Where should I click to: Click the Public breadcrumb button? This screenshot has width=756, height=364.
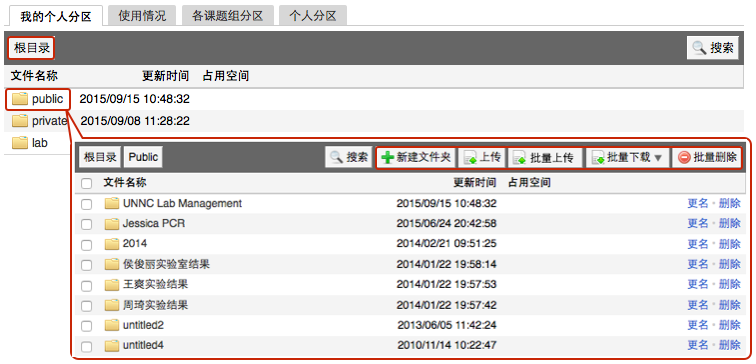point(143,157)
